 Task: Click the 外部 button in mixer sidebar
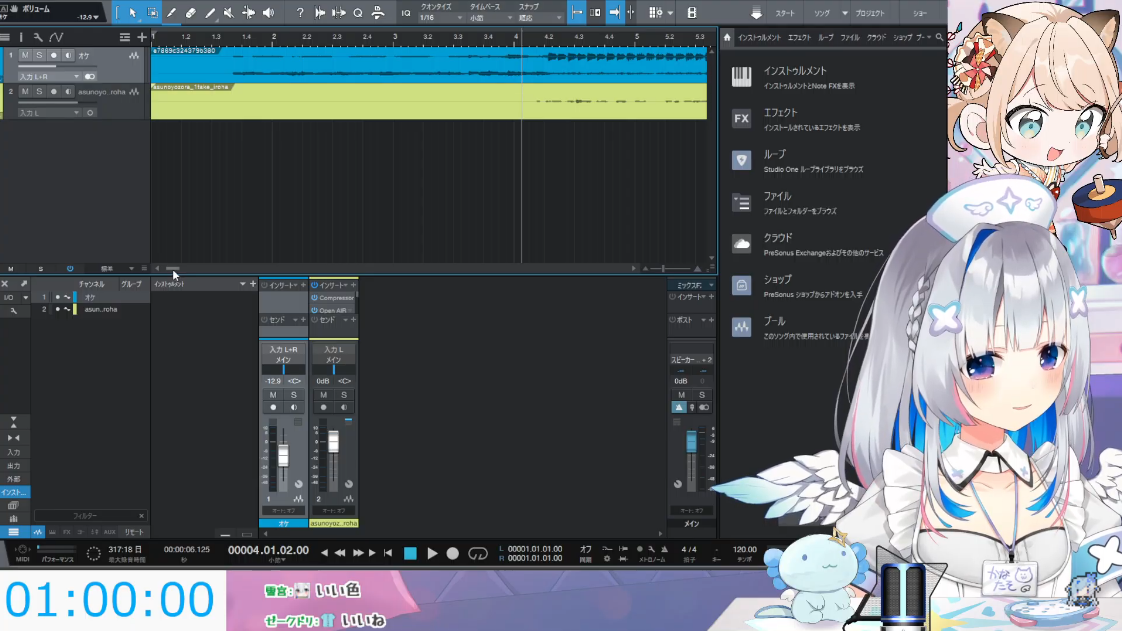point(14,479)
